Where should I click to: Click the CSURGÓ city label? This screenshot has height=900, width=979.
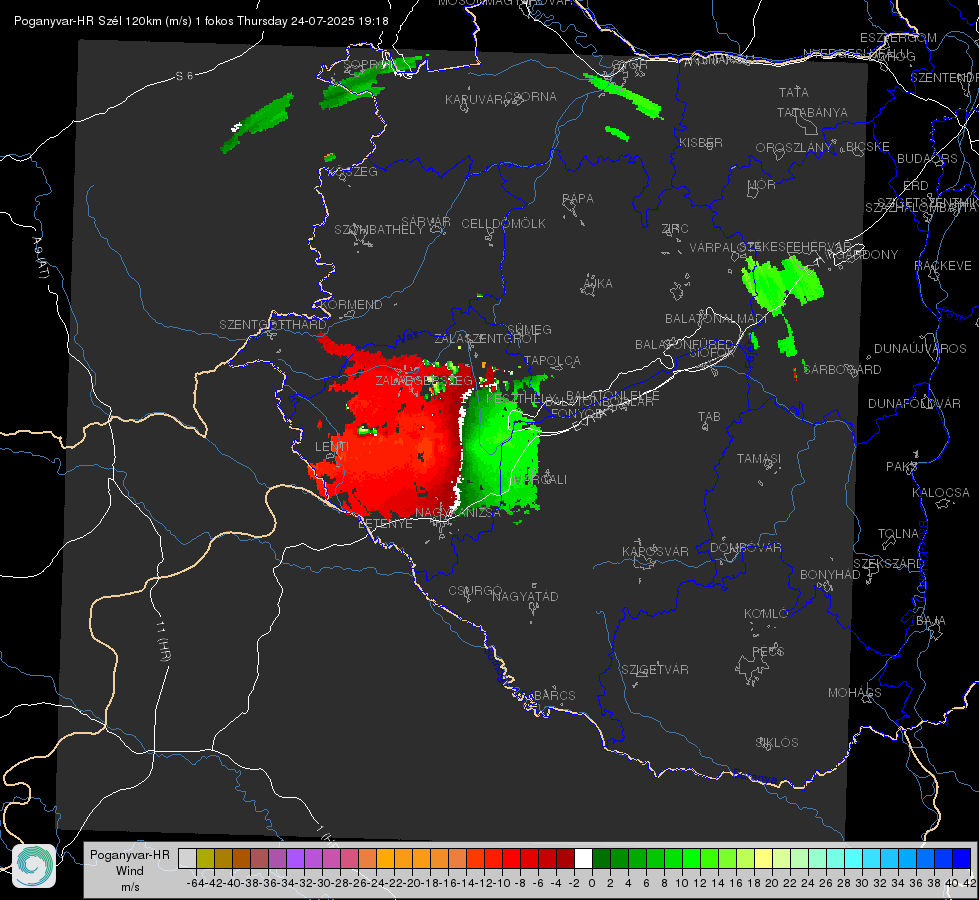(x=475, y=590)
